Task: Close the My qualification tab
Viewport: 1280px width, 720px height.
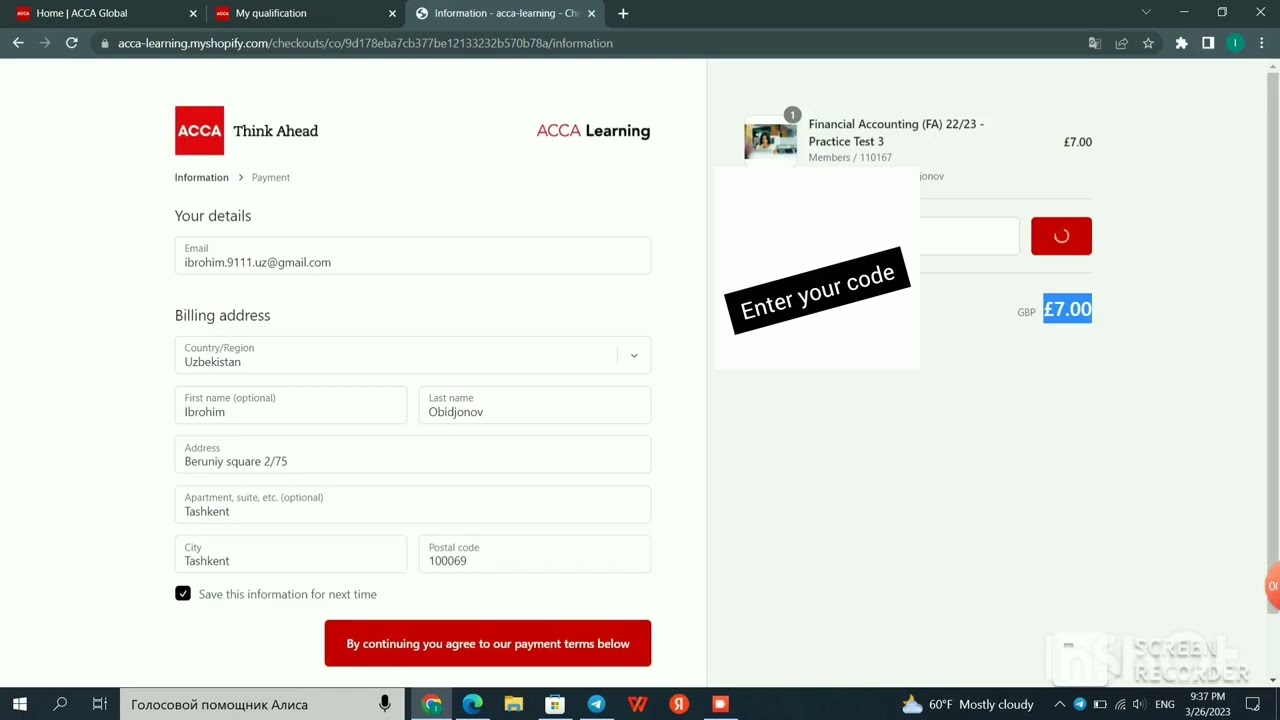Action: 393,13
